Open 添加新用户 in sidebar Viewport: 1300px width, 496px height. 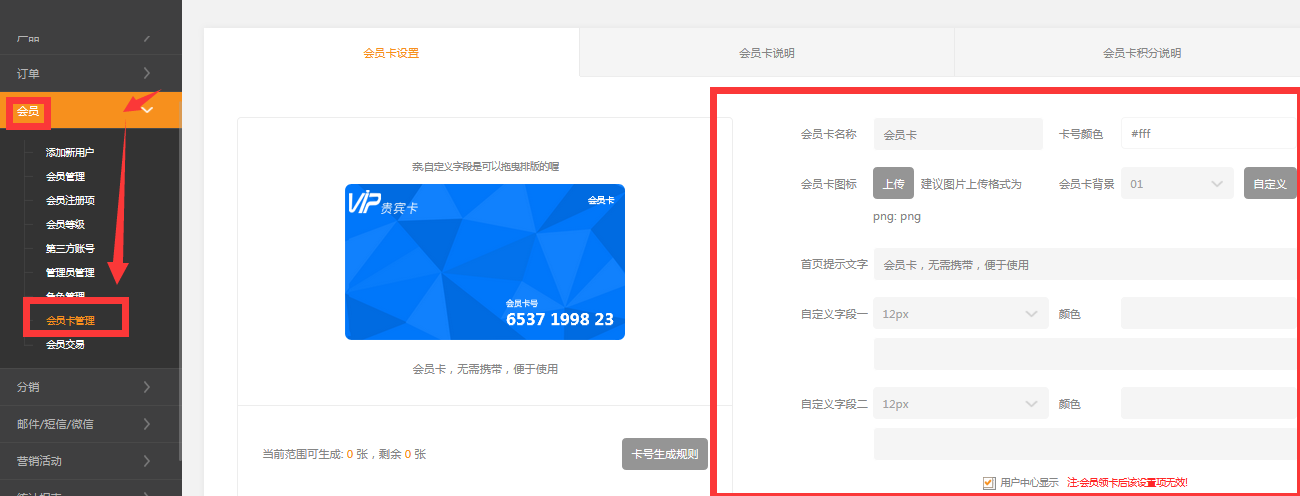70,153
